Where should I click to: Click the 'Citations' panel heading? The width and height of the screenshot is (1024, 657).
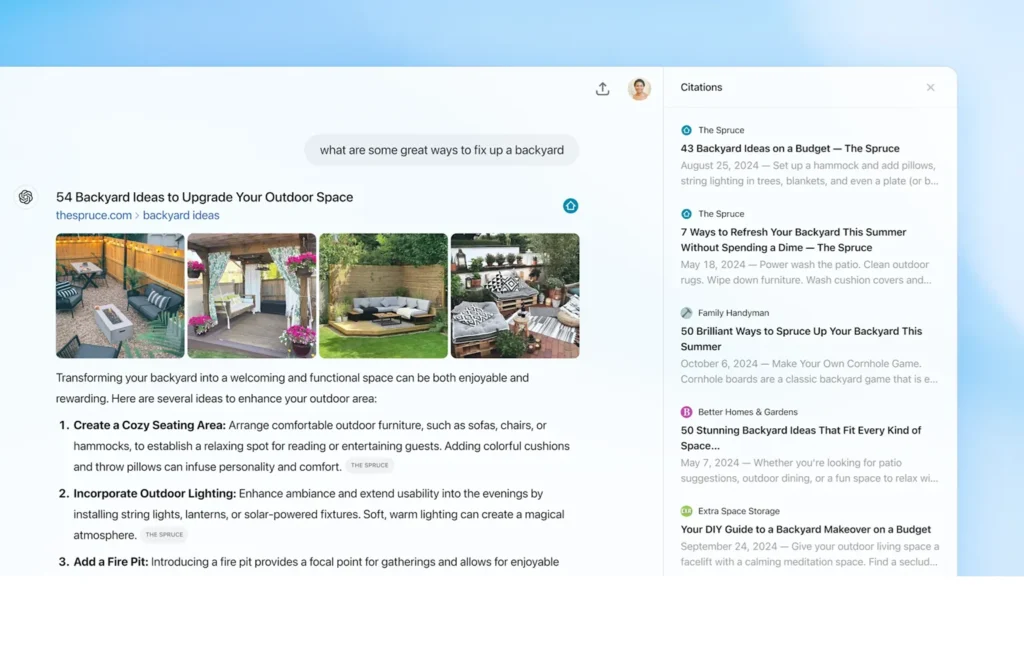[x=701, y=87]
